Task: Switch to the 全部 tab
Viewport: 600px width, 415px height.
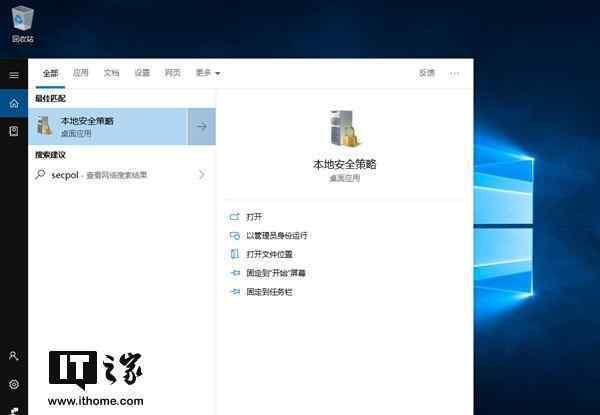Action: 51,73
